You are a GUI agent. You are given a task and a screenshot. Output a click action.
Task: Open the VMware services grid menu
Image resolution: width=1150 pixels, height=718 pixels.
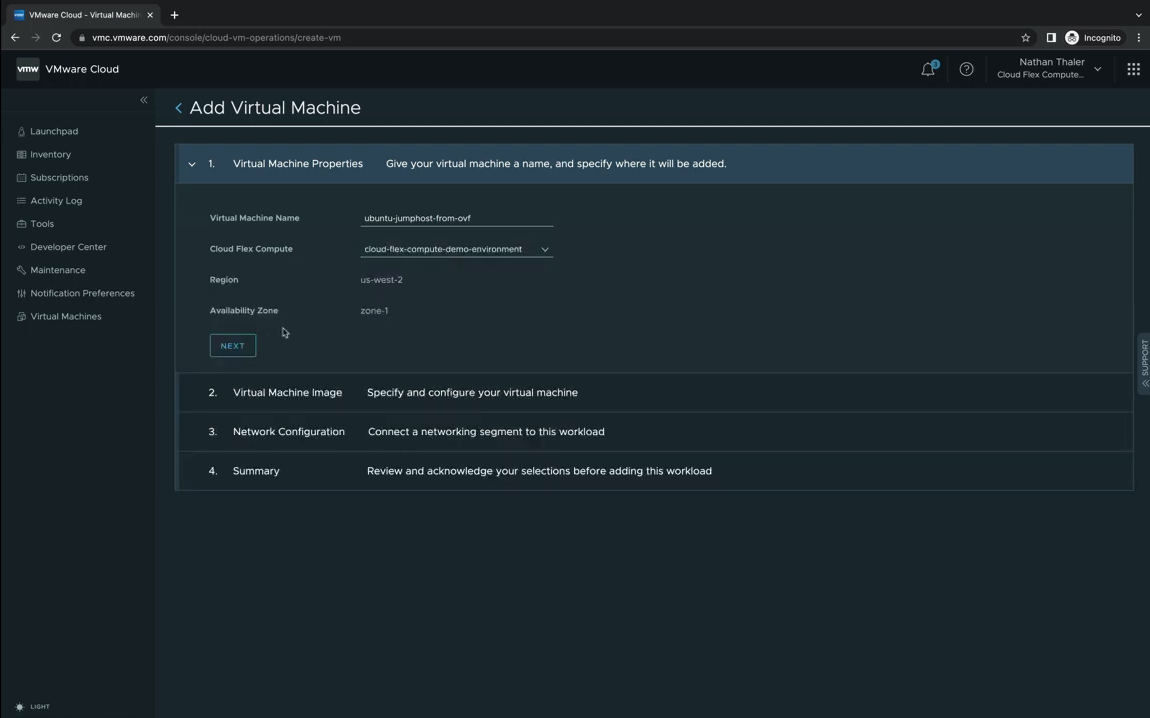pyautogui.click(x=1133, y=69)
